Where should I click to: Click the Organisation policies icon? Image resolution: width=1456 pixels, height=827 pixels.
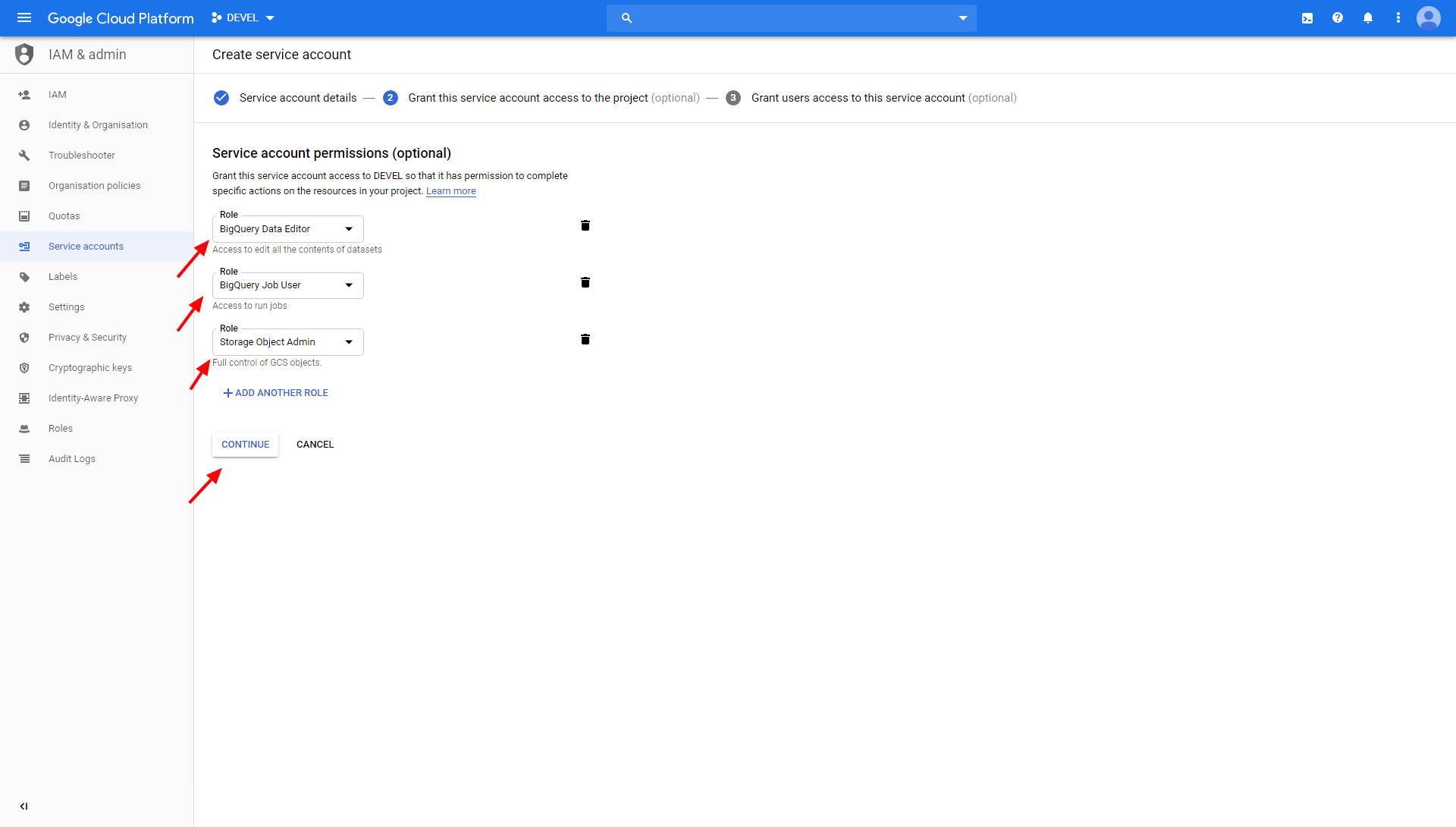(24, 186)
